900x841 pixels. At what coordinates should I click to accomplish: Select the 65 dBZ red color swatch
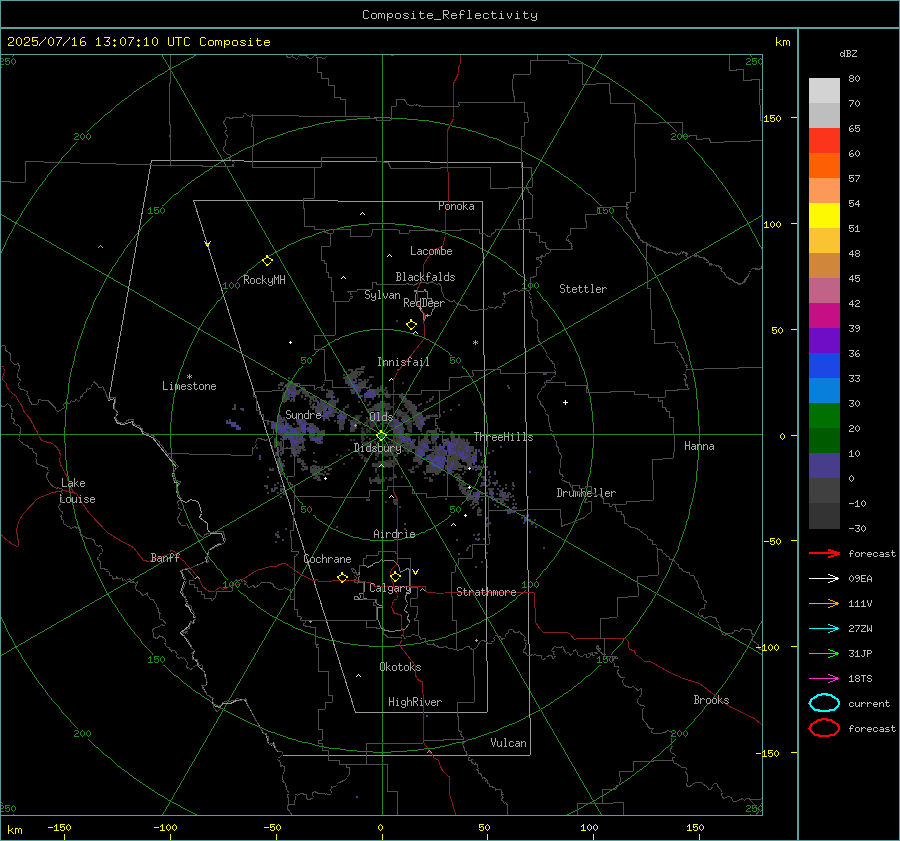point(824,141)
